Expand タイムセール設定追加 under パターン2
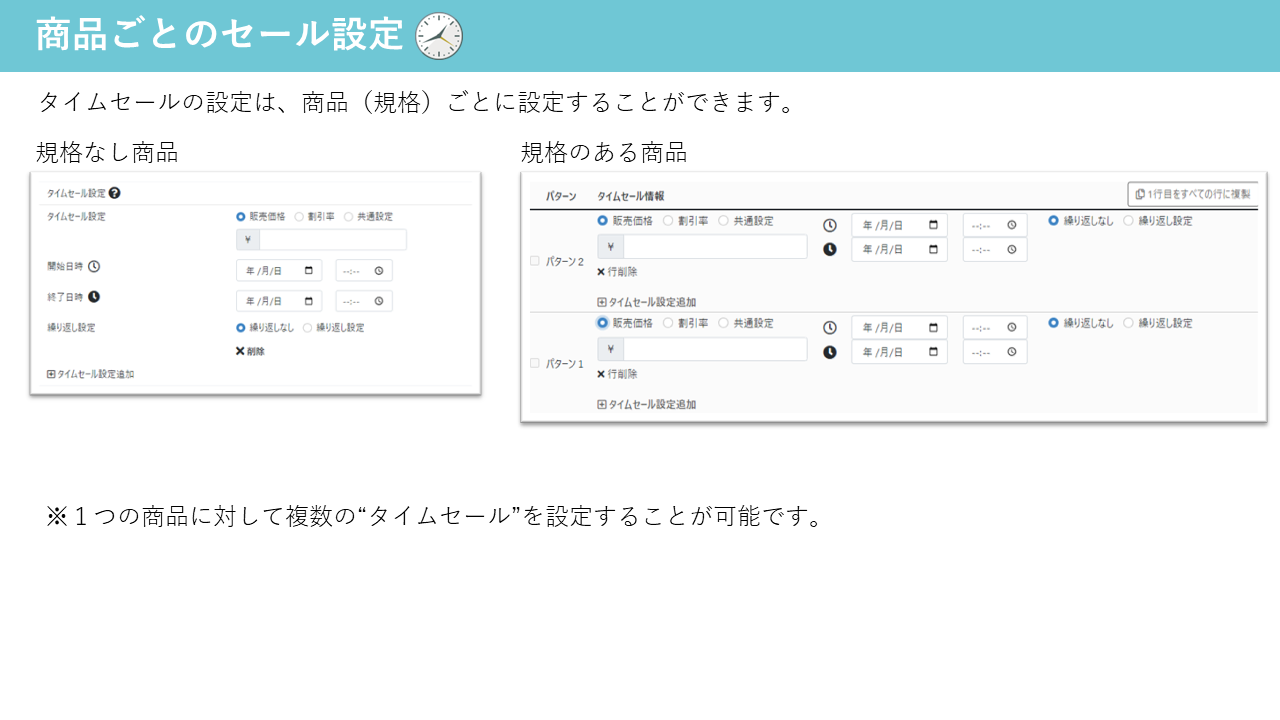The width and height of the screenshot is (1280, 720). click(x=646, y=301)
